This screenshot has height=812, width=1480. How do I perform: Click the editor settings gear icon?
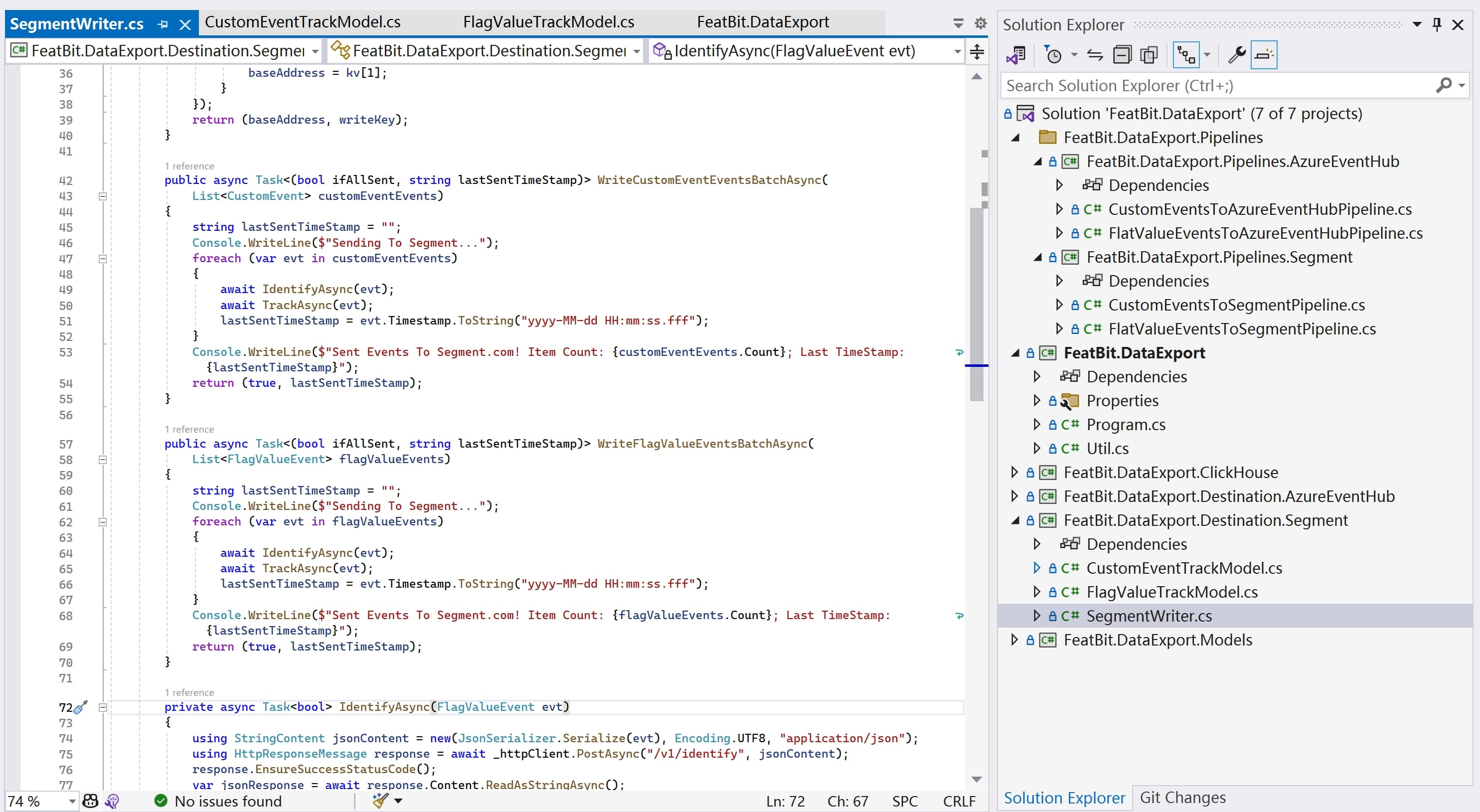tap(980, 23)
